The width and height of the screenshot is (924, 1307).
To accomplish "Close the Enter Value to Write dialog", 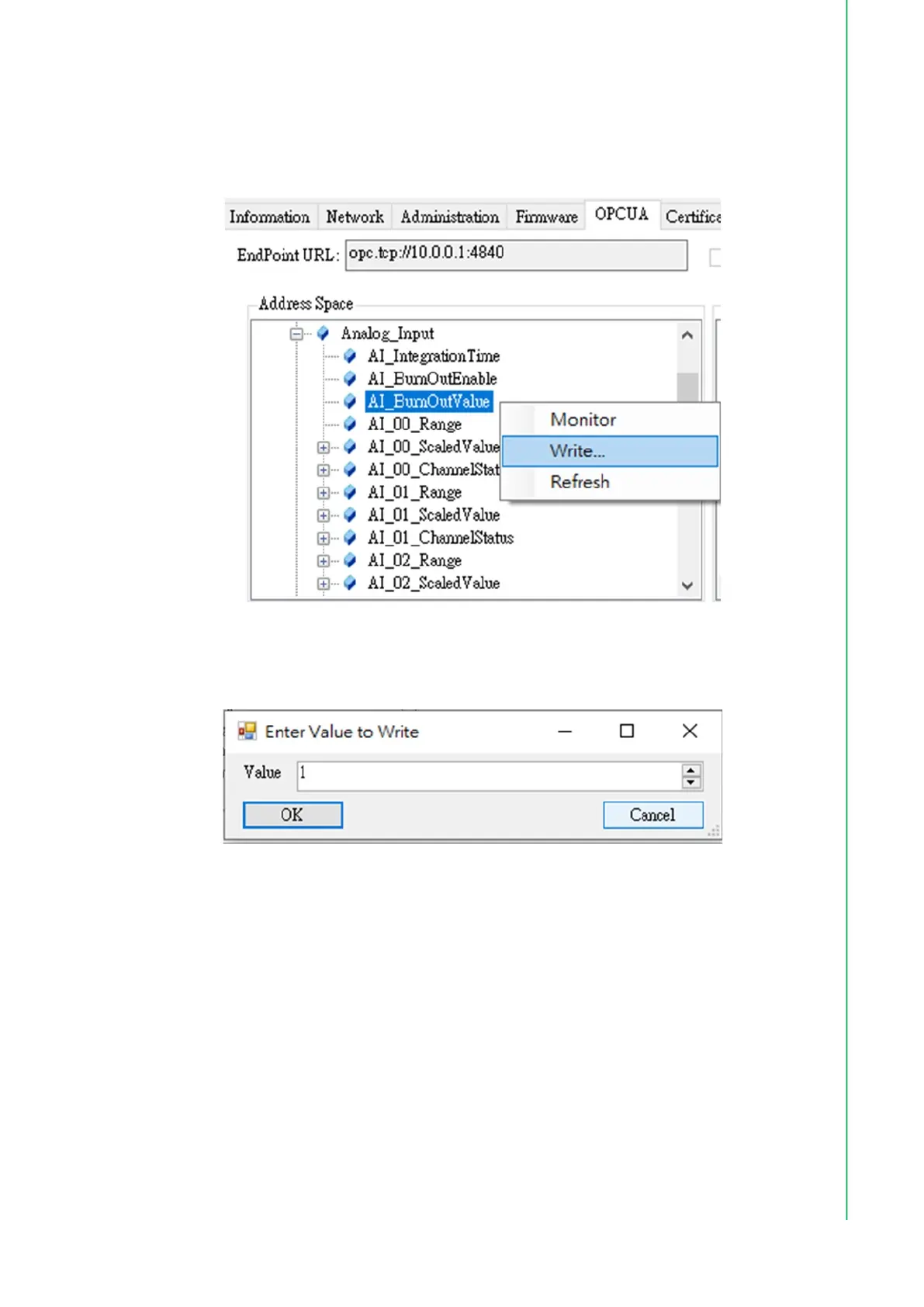I will click(690, 731).
